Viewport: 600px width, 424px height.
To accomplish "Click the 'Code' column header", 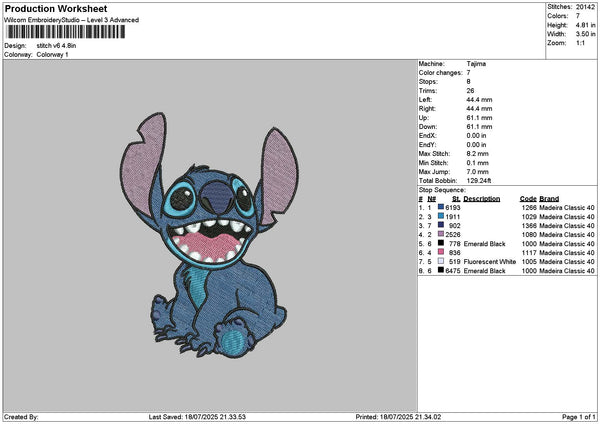I will click(x=528, y=199).
